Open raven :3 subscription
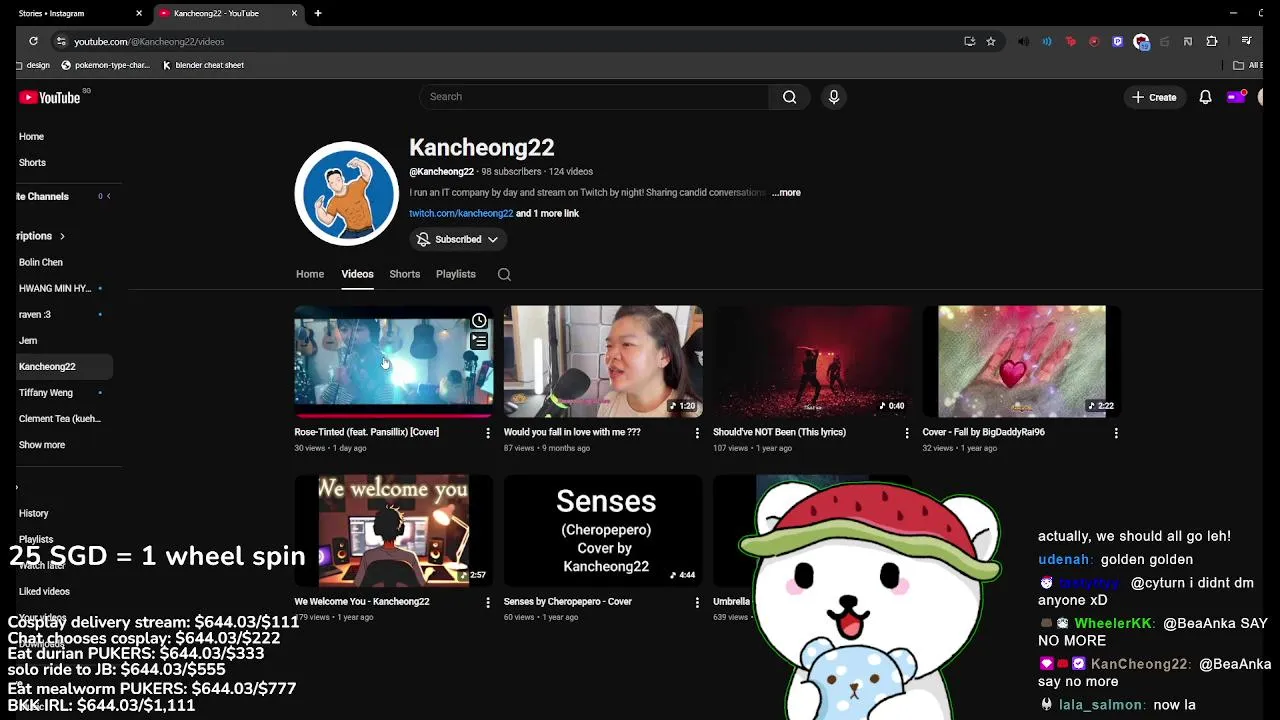The height and width of the screenshot is (720, 1280). point(35,314)
